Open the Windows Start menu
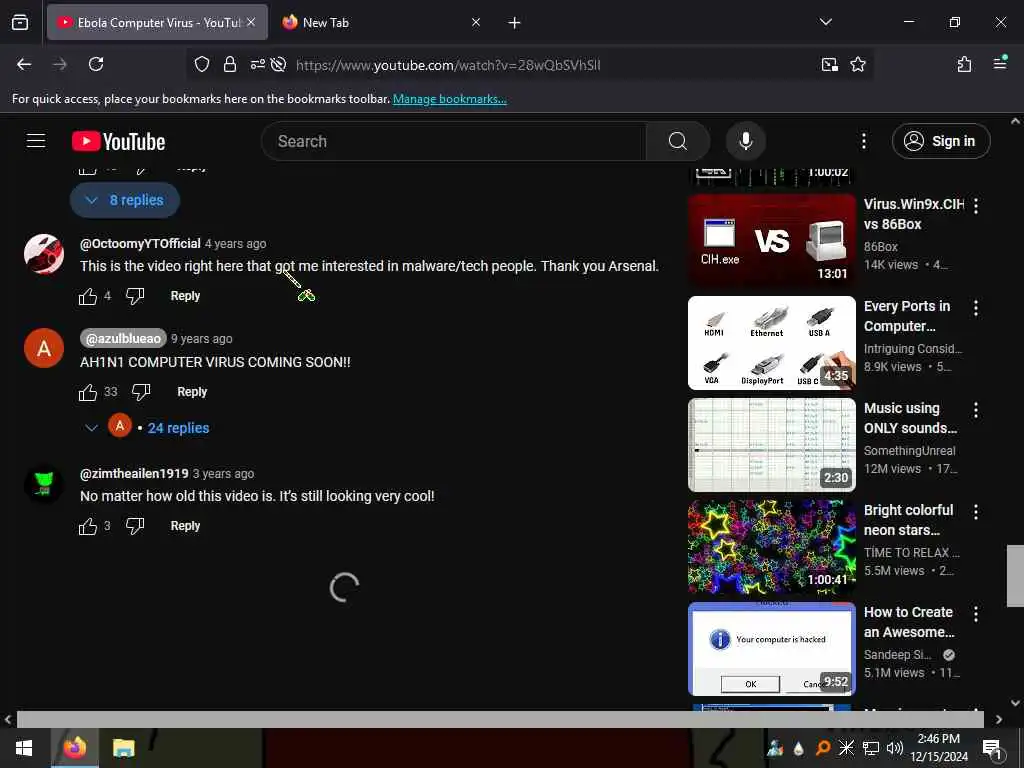The width and height of the screenshot is (1024, 768). 24,748
